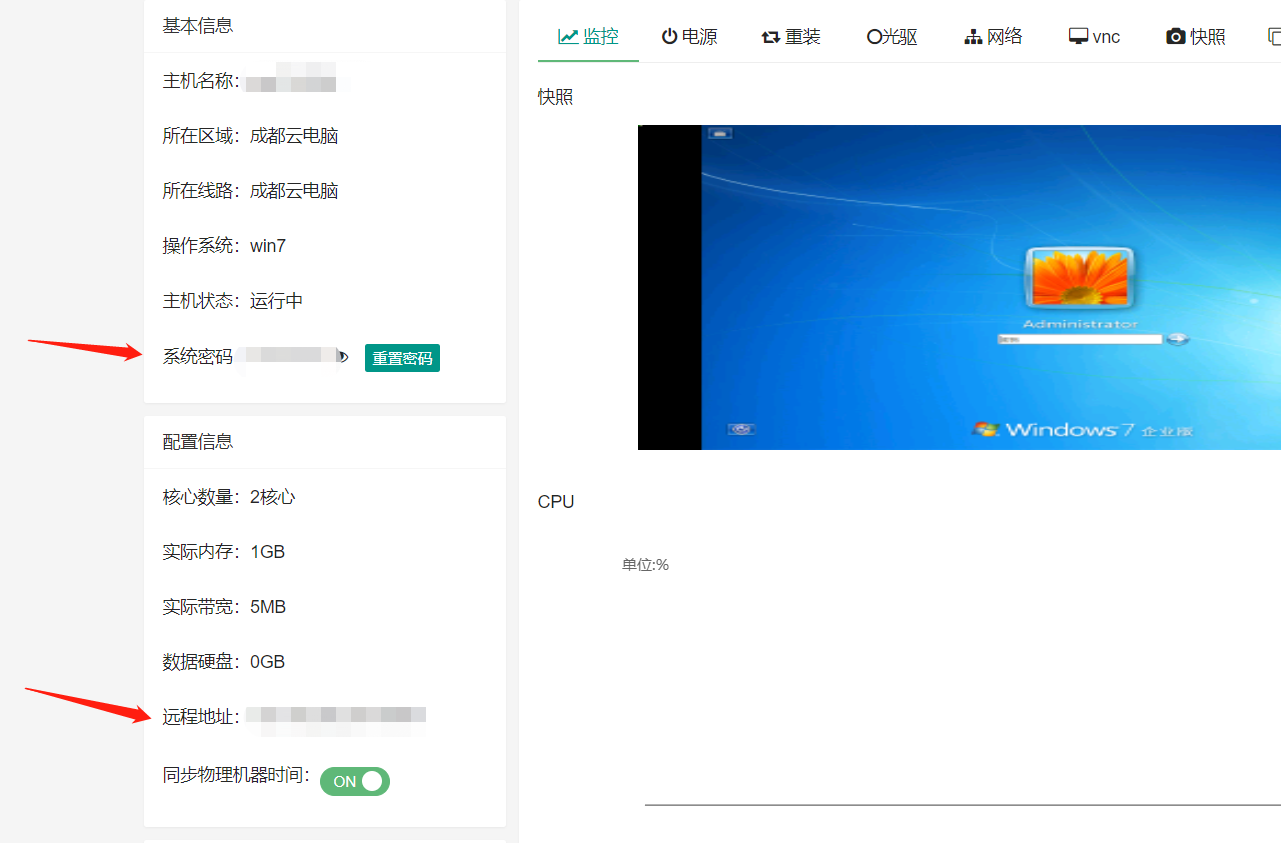
Task: Click the 快照 heading above the preview
Action: tap(556, 97)
